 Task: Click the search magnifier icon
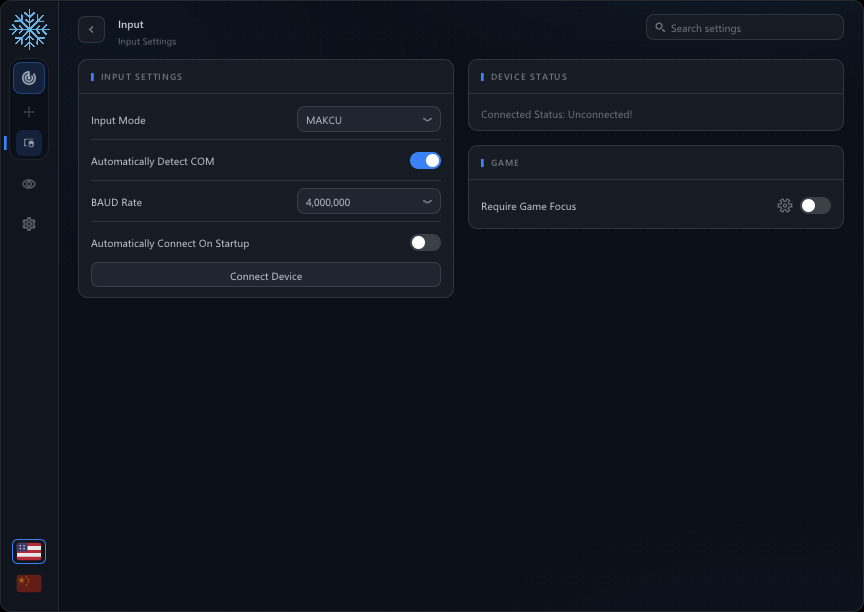tap(660, 28)
